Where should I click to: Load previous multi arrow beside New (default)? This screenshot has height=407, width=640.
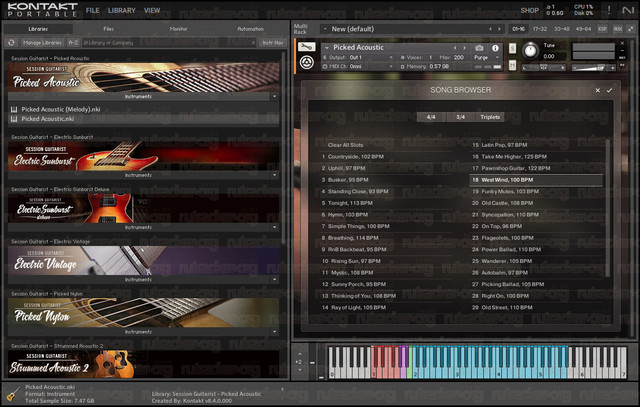pos(490,29)
